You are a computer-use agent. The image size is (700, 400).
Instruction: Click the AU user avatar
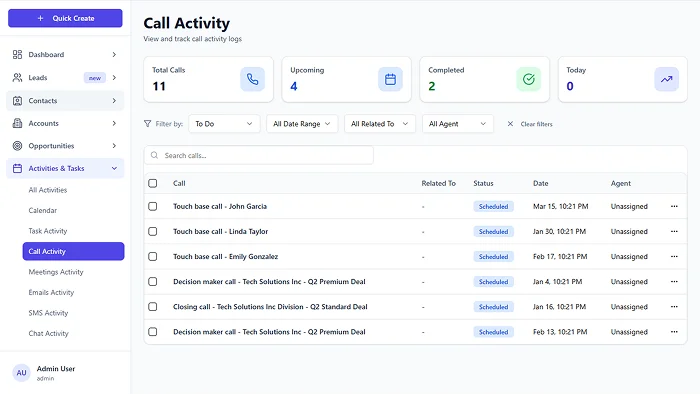coord(21,373)
